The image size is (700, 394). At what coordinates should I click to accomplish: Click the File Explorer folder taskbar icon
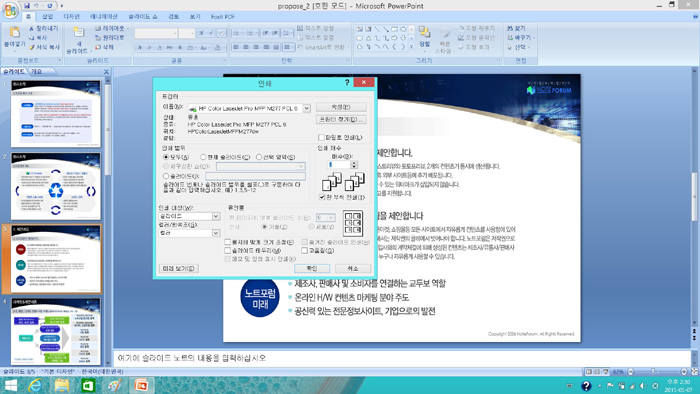tap(62, 385)
